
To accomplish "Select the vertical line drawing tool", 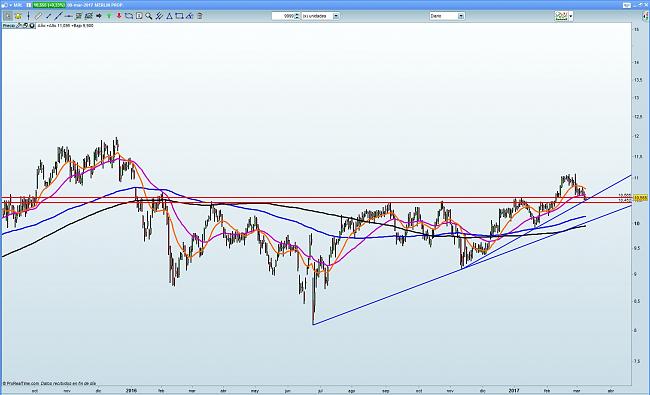I will tap(28, 16).
